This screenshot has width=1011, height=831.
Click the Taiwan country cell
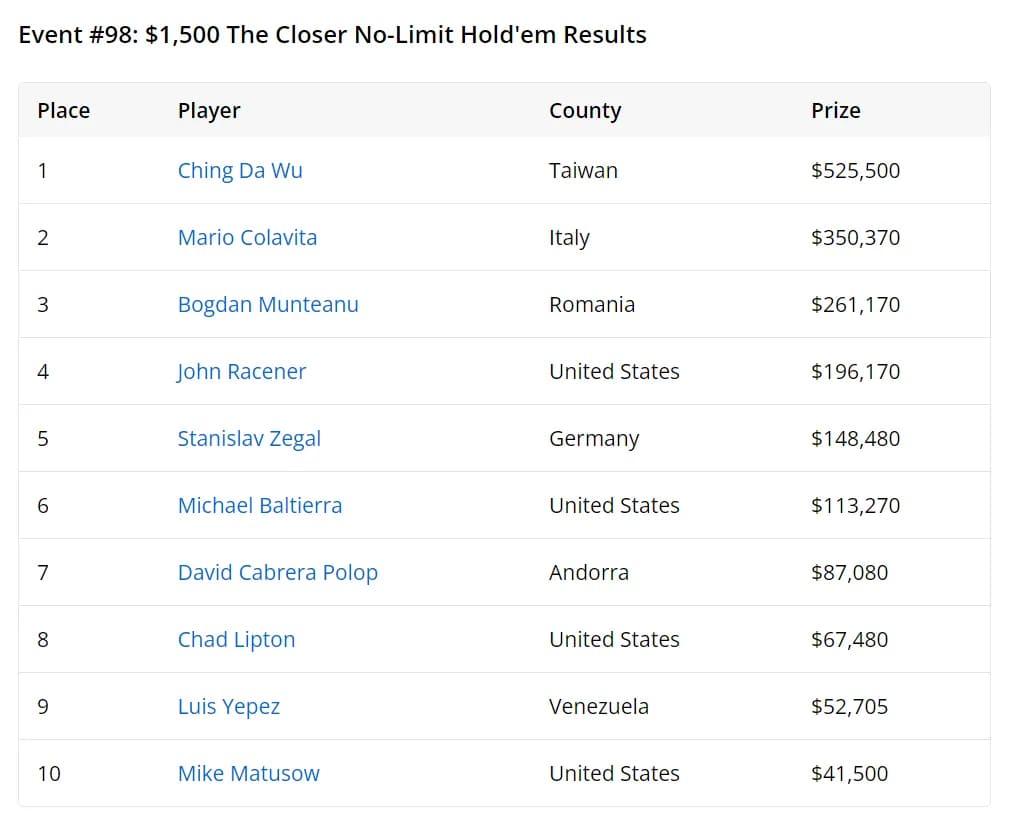pos(583,170)
